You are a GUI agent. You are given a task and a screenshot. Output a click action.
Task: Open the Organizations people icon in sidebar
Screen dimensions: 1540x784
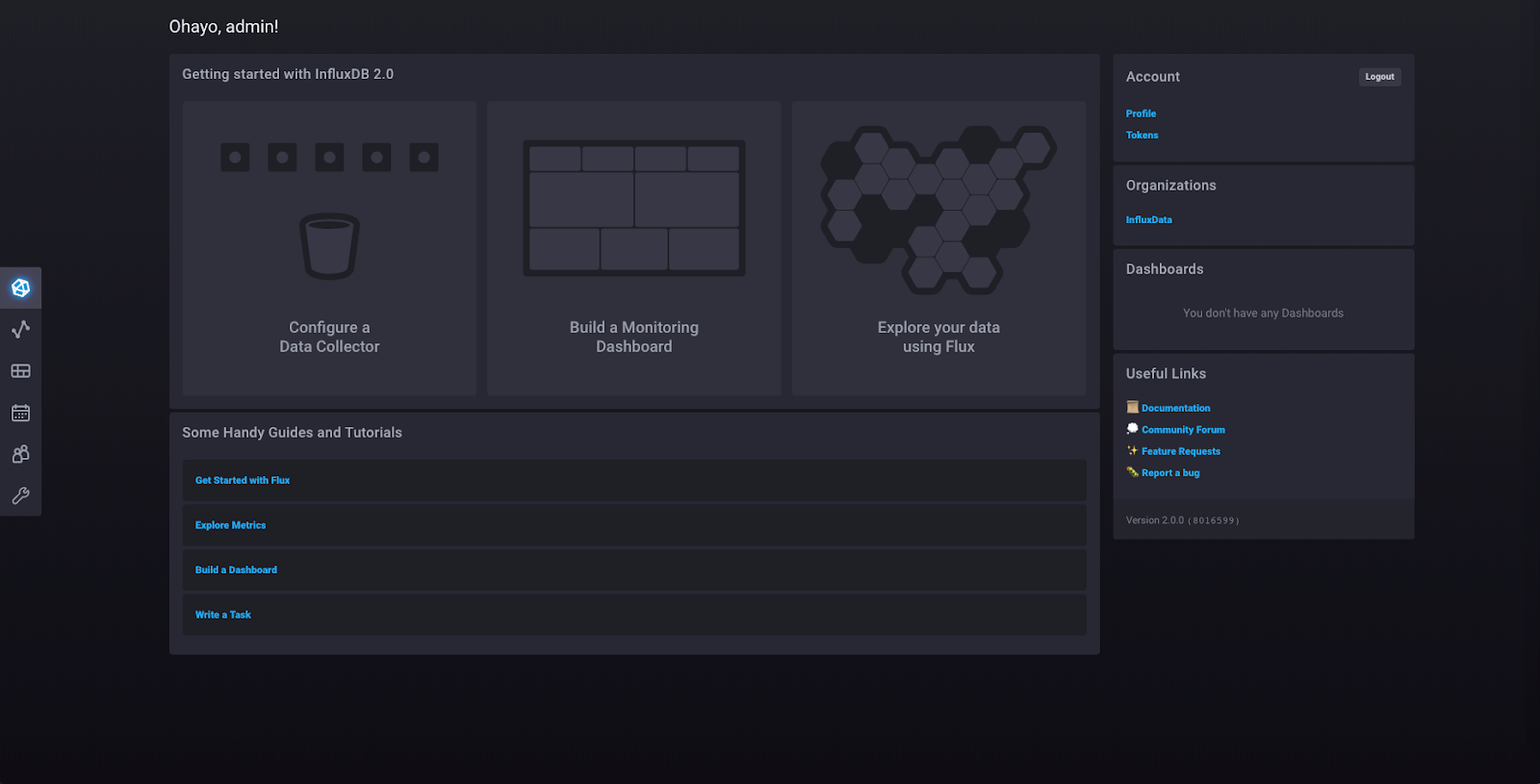tap(20, 454)
